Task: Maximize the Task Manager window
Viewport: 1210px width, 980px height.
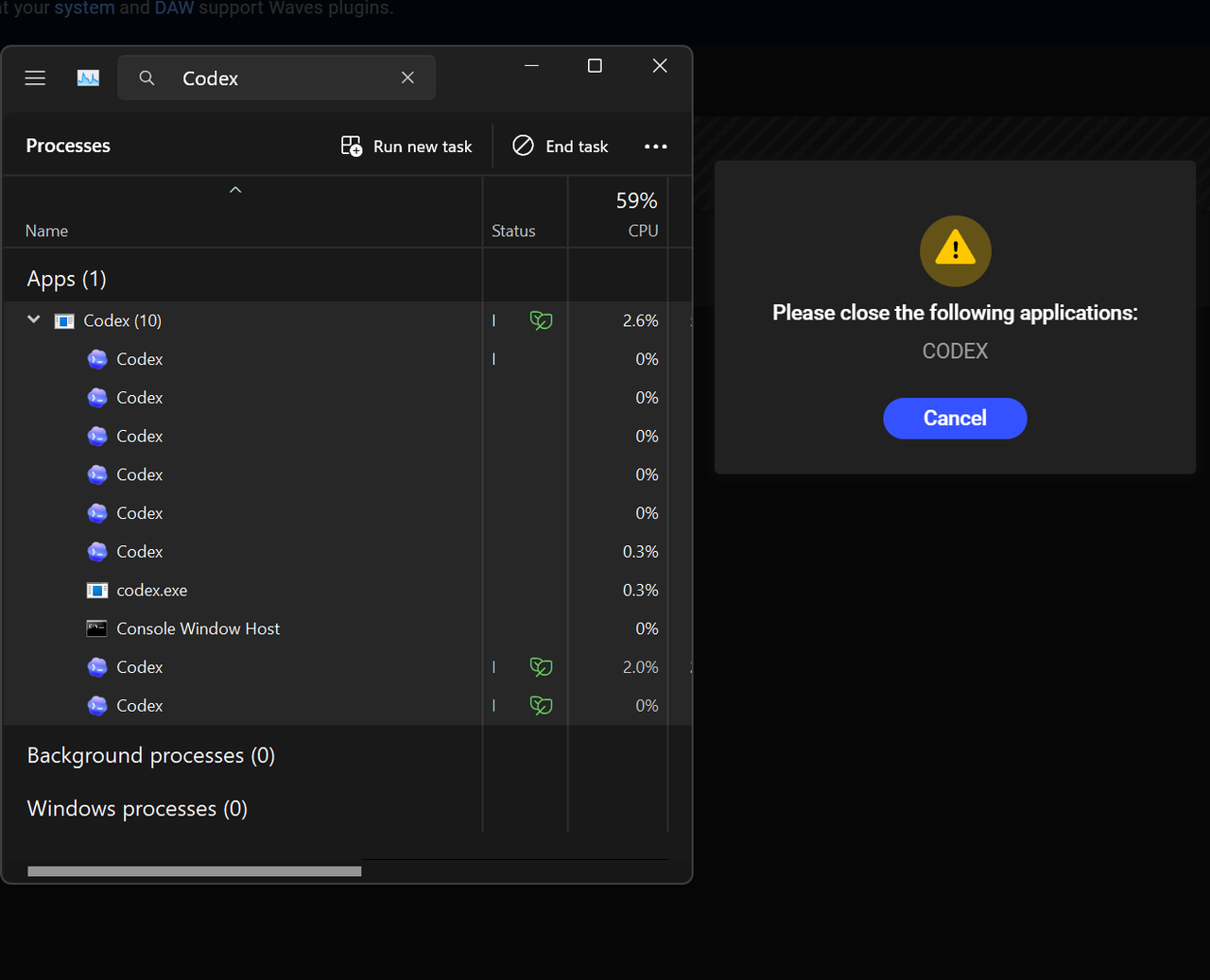Action: (x=595, y=65)
